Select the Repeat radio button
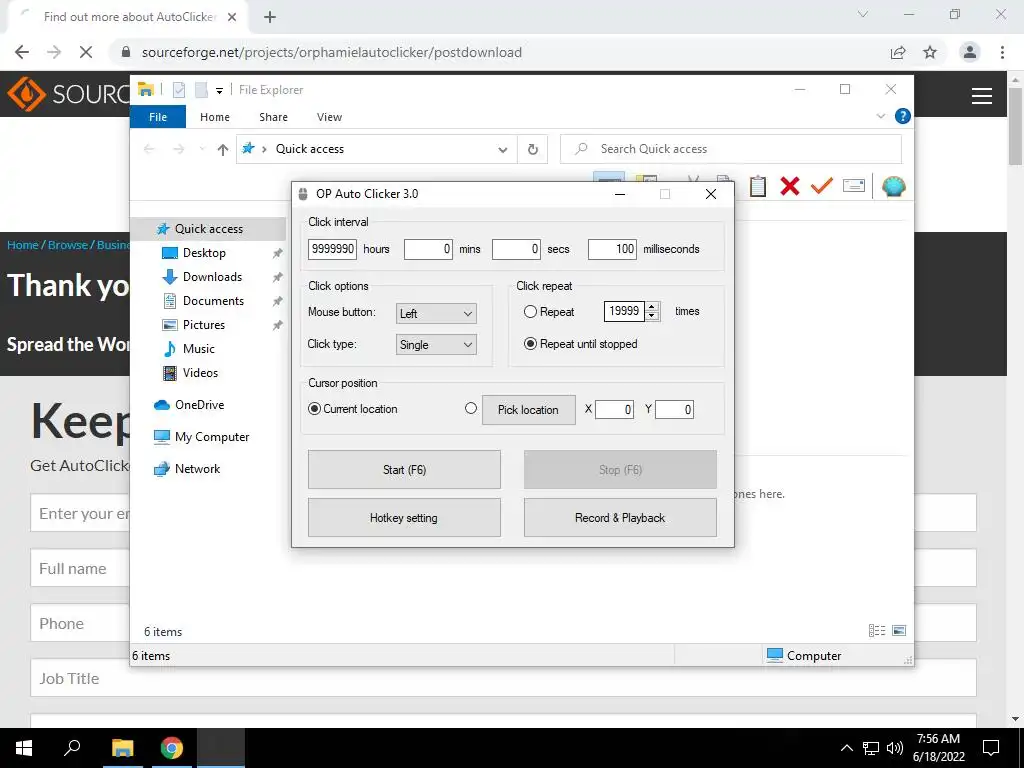This screenshot has height=768, width=1024. click(x=530, y=312)
